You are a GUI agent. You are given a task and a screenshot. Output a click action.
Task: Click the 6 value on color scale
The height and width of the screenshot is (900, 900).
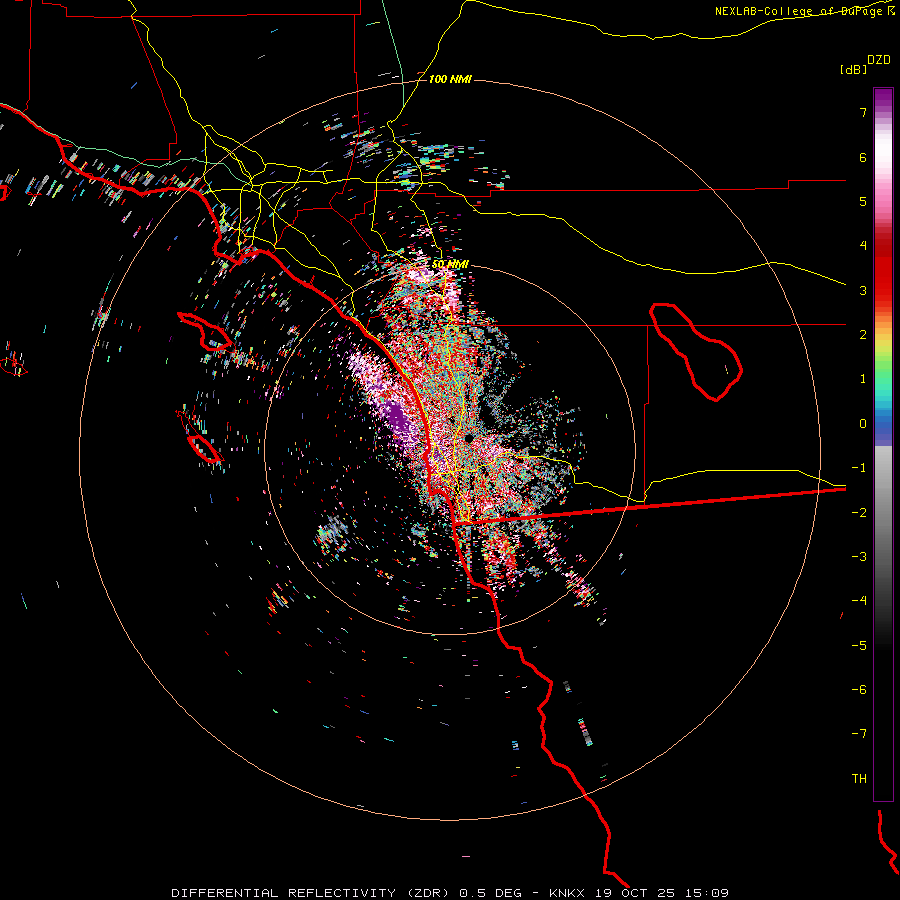coord(863,157)
